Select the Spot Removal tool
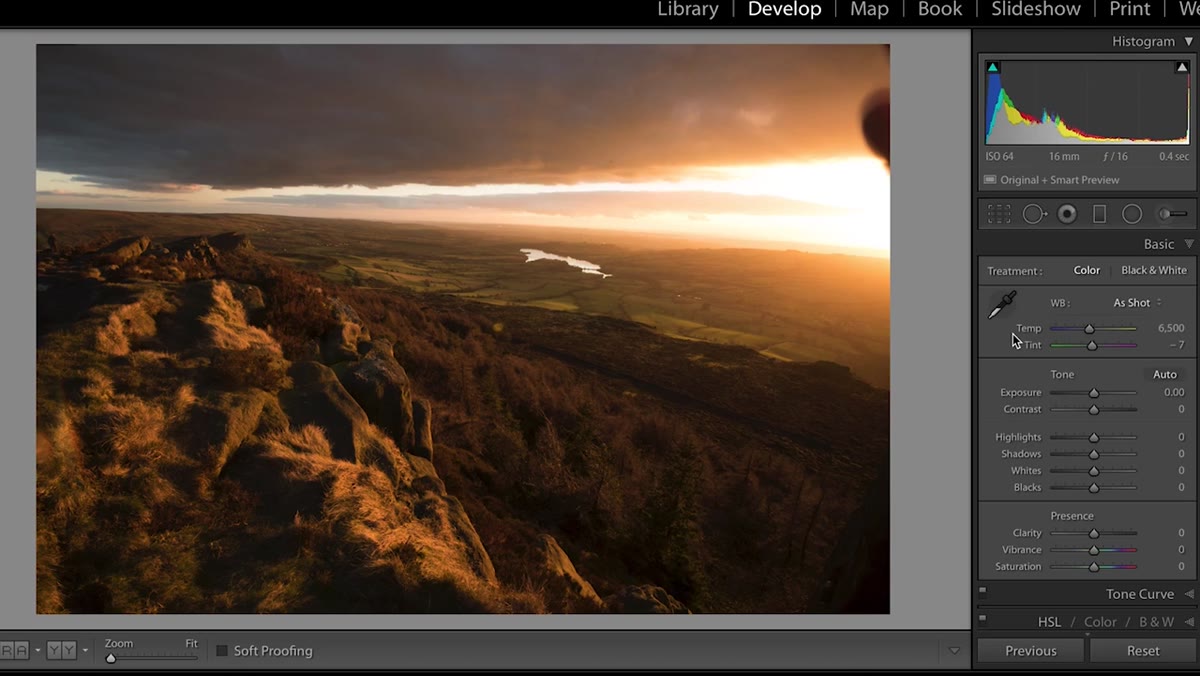Image resolution: width=1200 pixels, height=676 pixels. point(1034,214)
